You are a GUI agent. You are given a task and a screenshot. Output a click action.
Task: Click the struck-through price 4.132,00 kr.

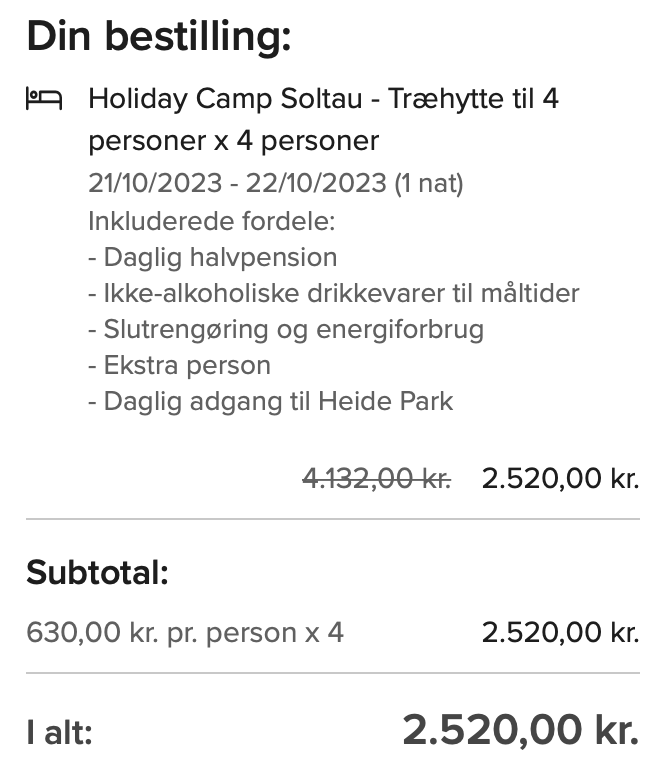(x=377, y=478)
